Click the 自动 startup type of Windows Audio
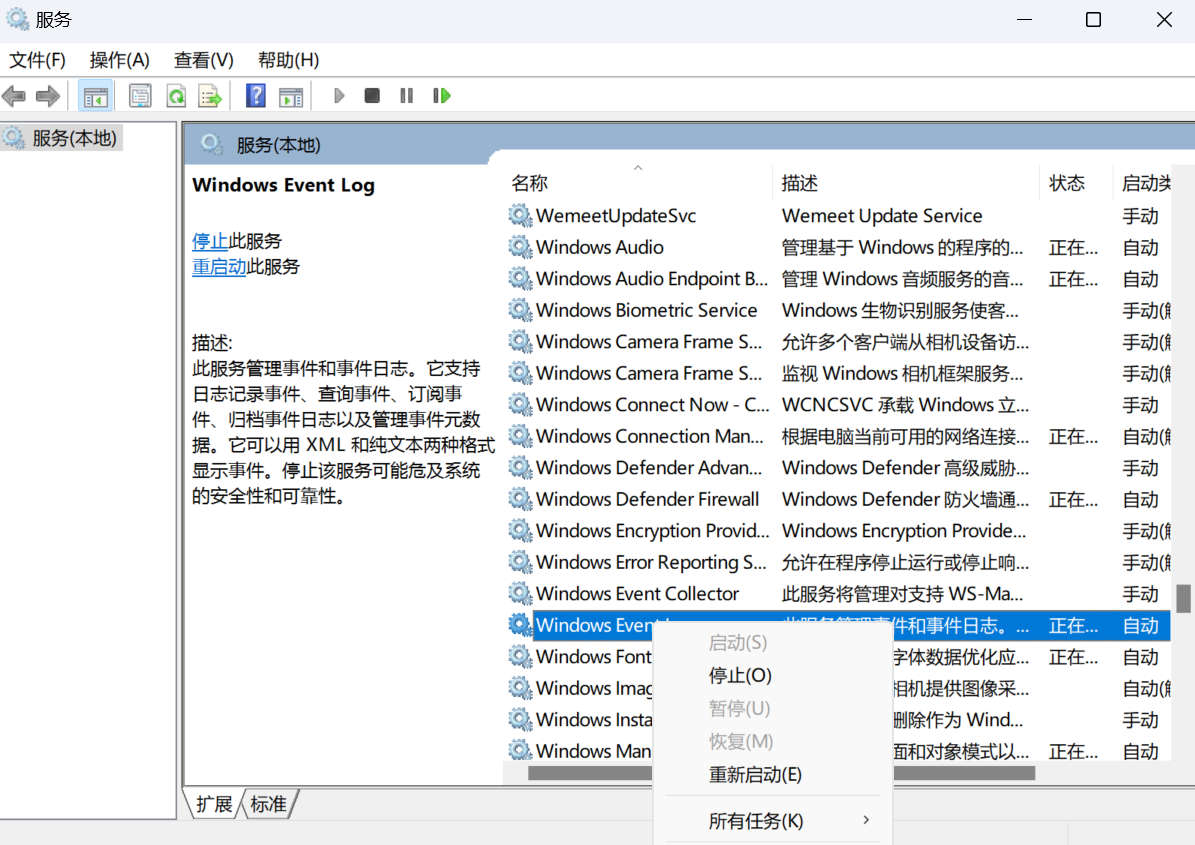 click(1140, 247)
